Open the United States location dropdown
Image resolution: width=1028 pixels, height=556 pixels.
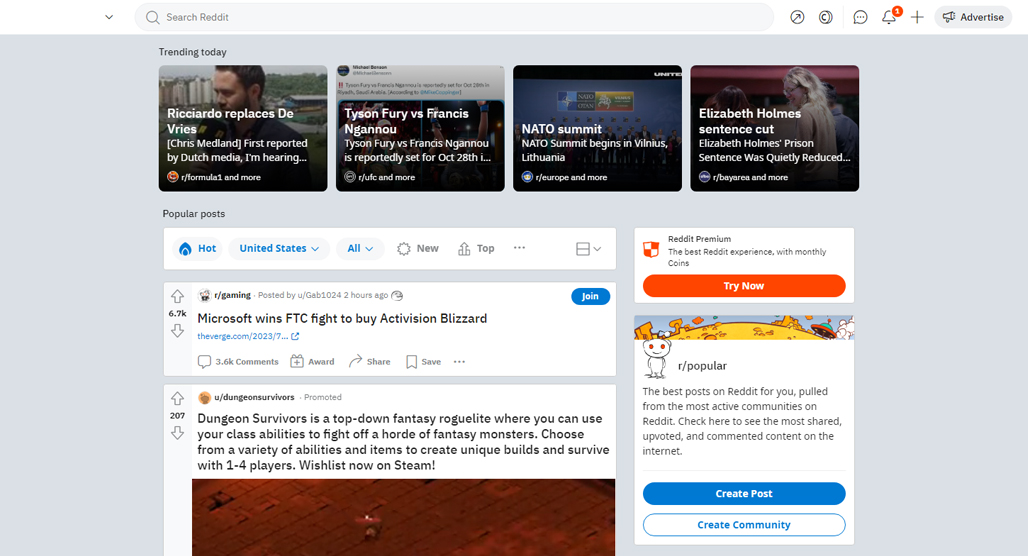click(279, 248)
